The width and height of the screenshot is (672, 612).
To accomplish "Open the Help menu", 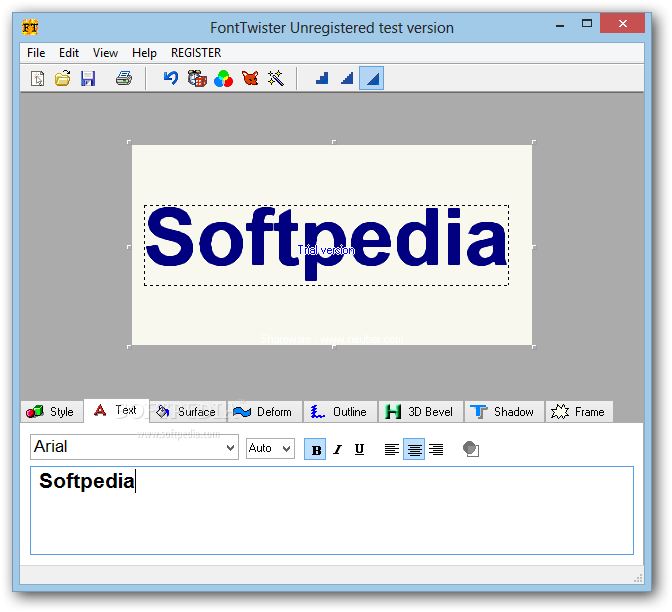I will (144, 53).
